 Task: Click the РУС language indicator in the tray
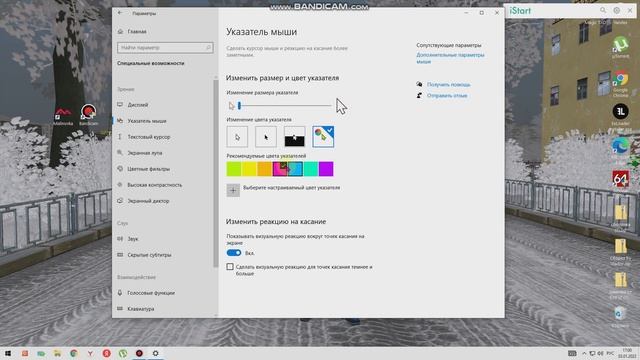pos(610,353)
